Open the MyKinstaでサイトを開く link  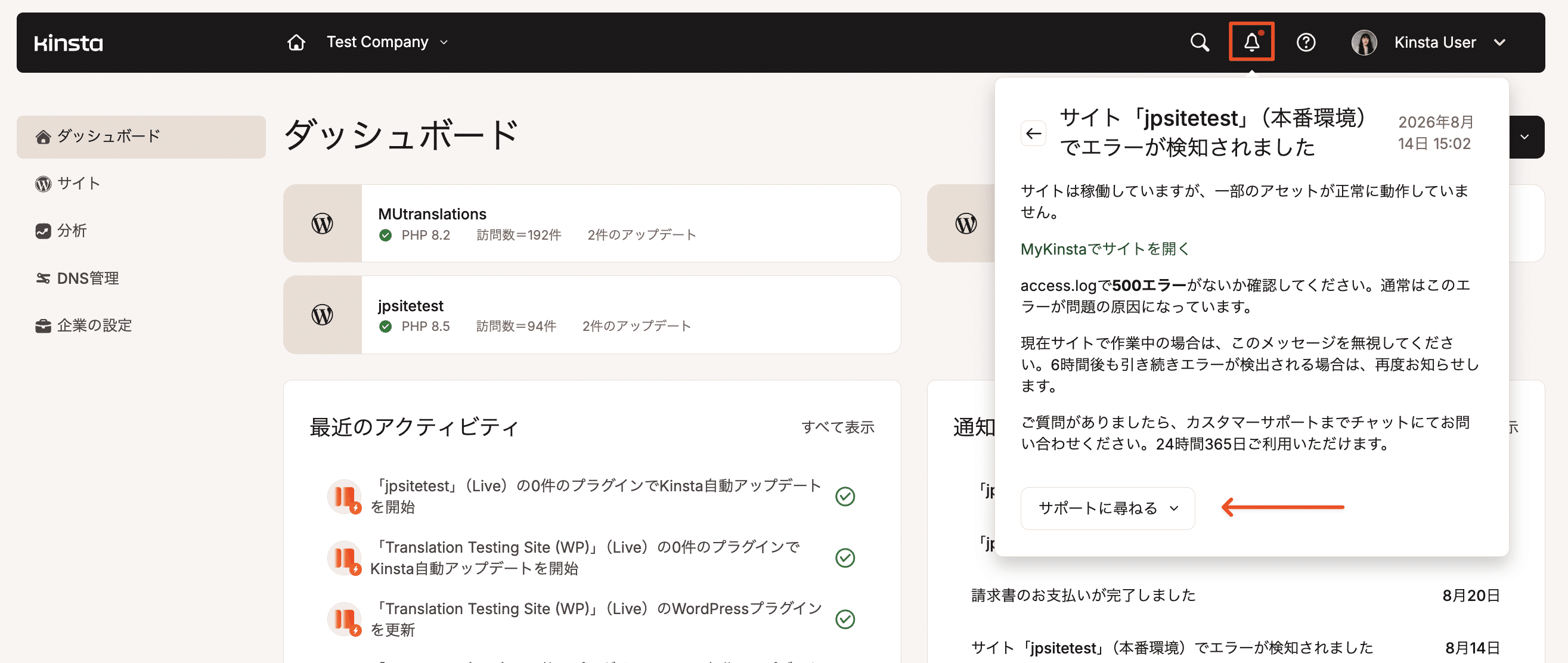click(x=1104, y=249)
